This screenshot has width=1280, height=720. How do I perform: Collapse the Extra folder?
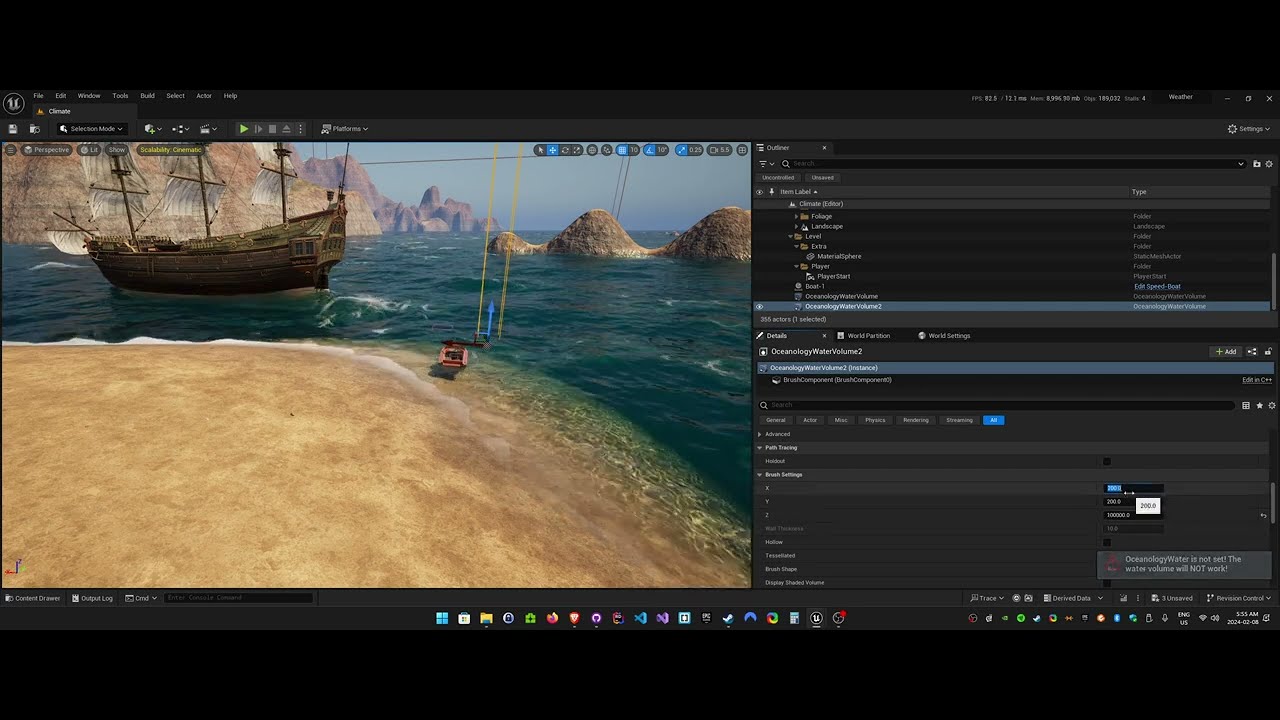pyautogui.click(x=796, y=246)
